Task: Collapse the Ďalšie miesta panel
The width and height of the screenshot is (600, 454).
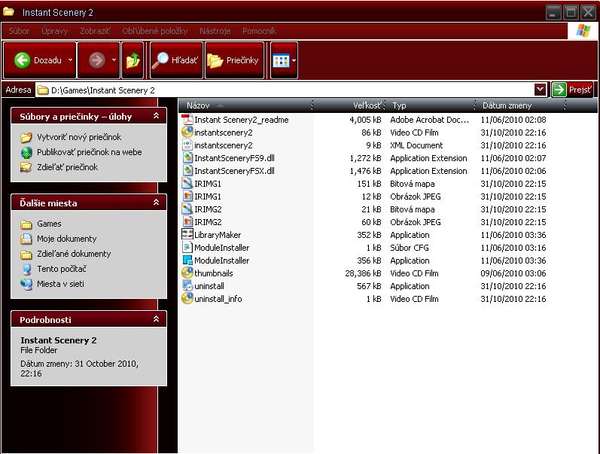Action: (x=156, y=202)
